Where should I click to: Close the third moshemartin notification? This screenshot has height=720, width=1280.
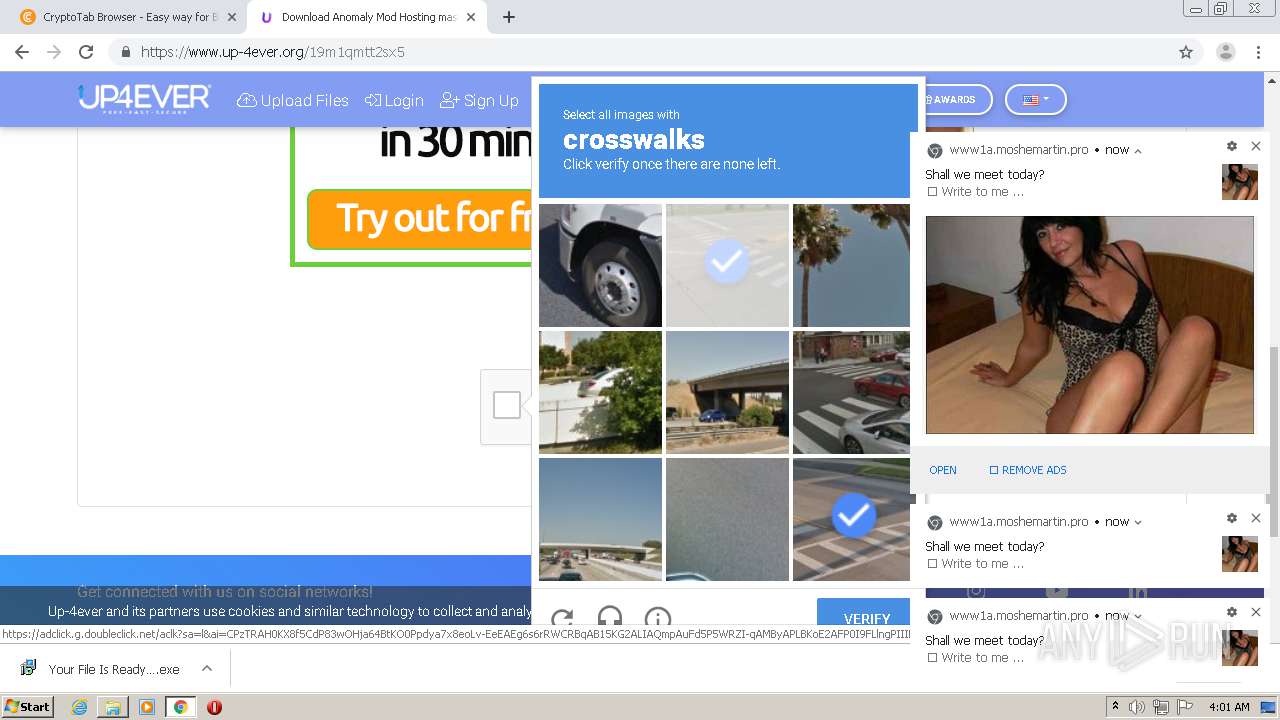pos(1256,612)
